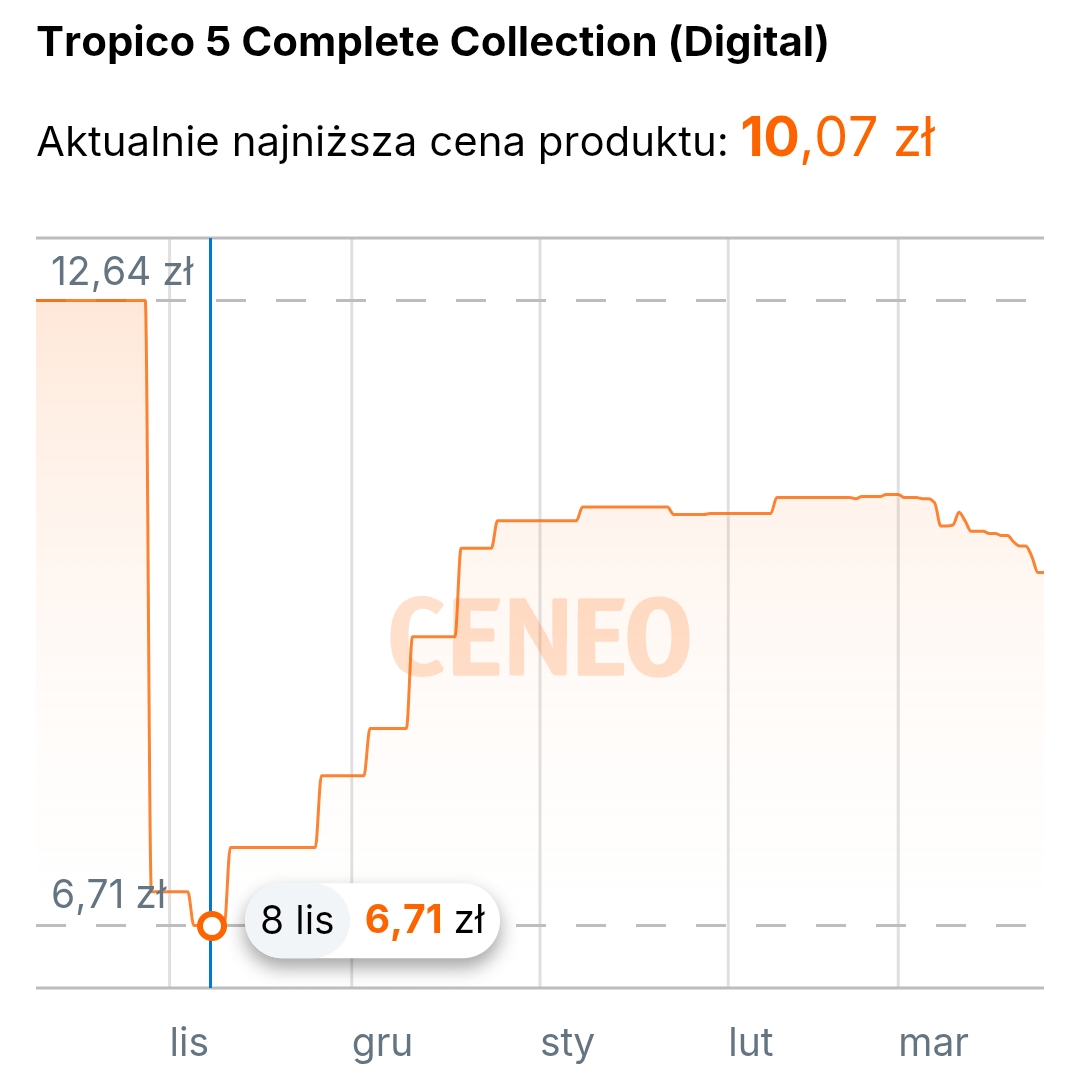
Task: Select the "mar" month axis label
Action: pos(933,1043)
